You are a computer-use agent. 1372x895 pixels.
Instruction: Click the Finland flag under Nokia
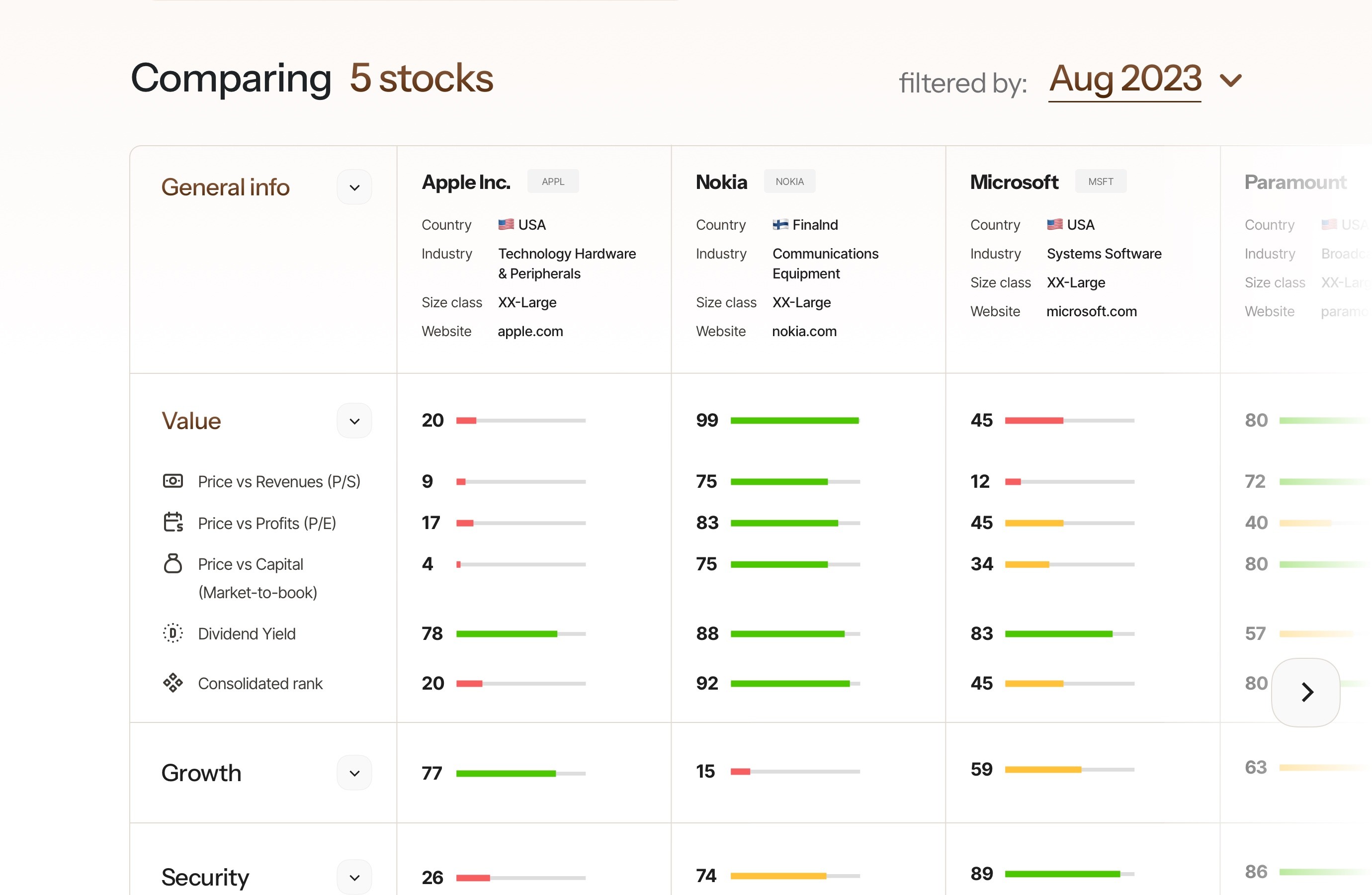pyautogui.click(x=780, y=224)
